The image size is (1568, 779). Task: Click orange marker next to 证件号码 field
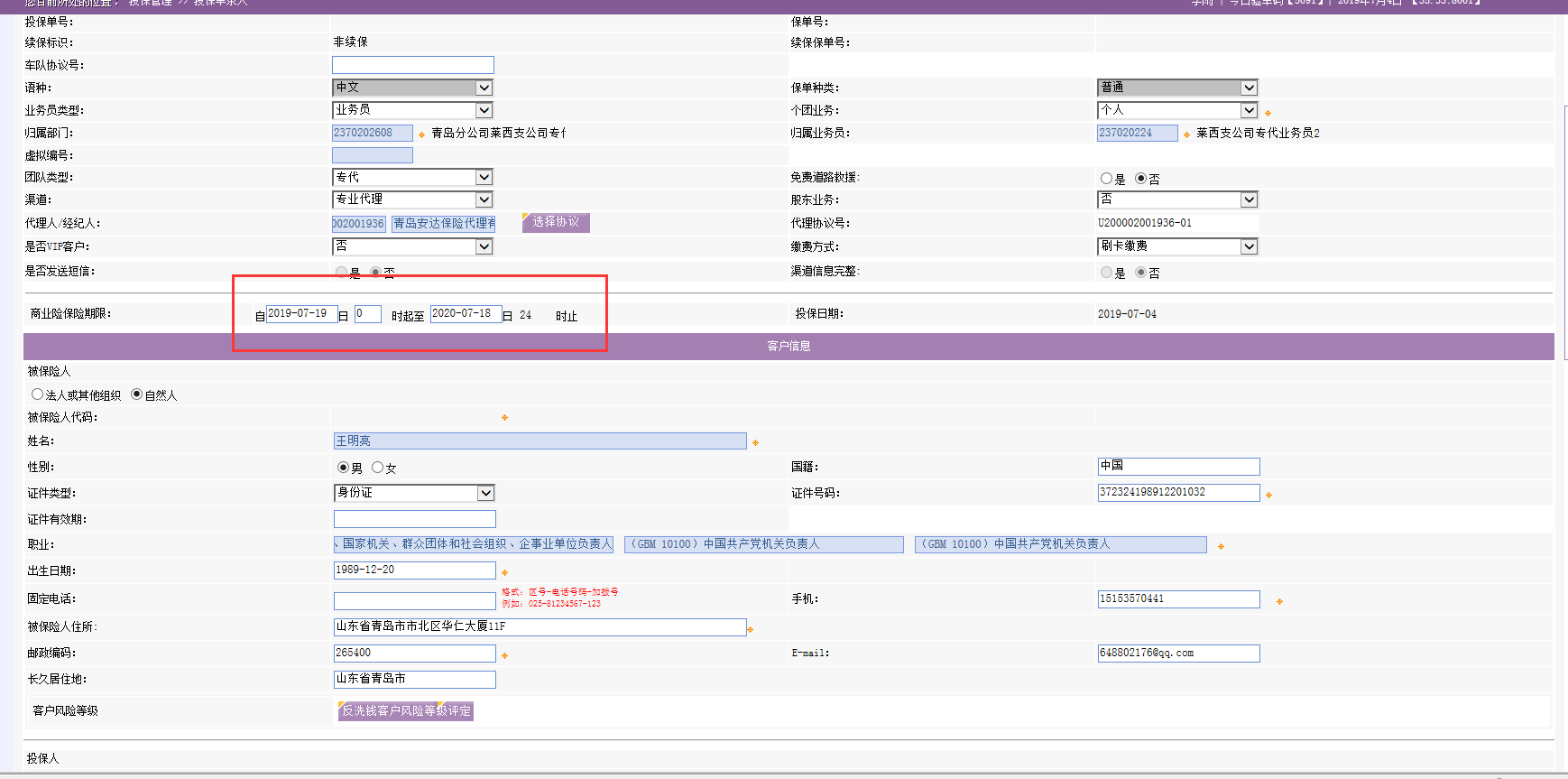[1268, 495]
